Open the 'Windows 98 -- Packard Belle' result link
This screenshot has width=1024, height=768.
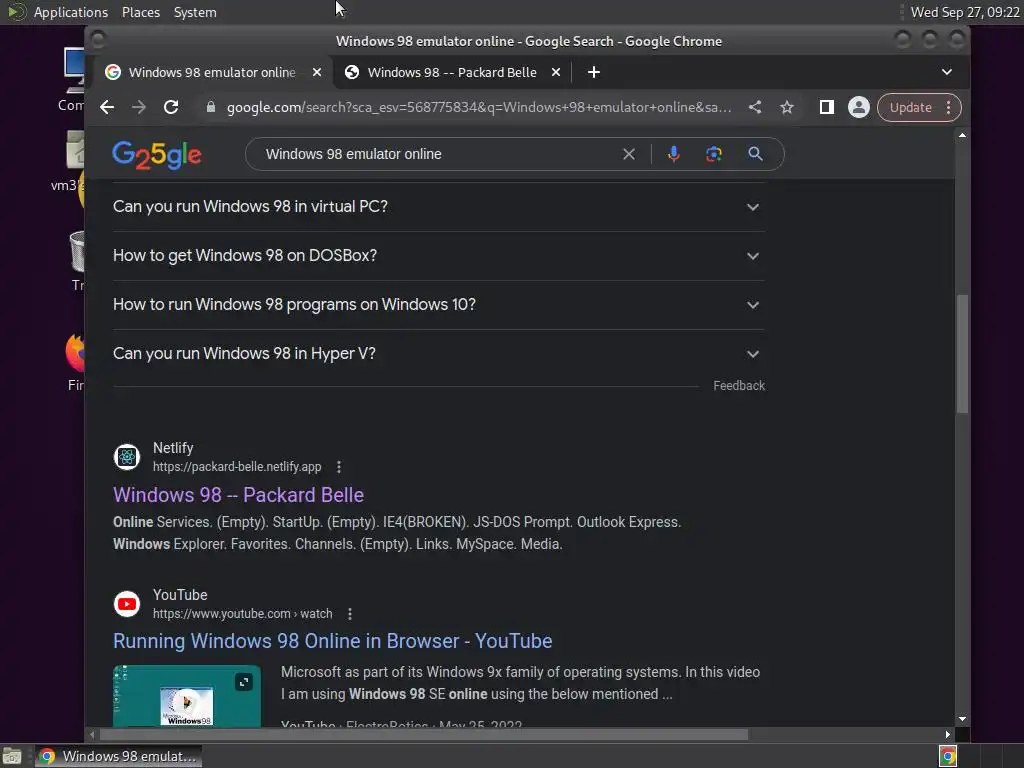[238, 495]
